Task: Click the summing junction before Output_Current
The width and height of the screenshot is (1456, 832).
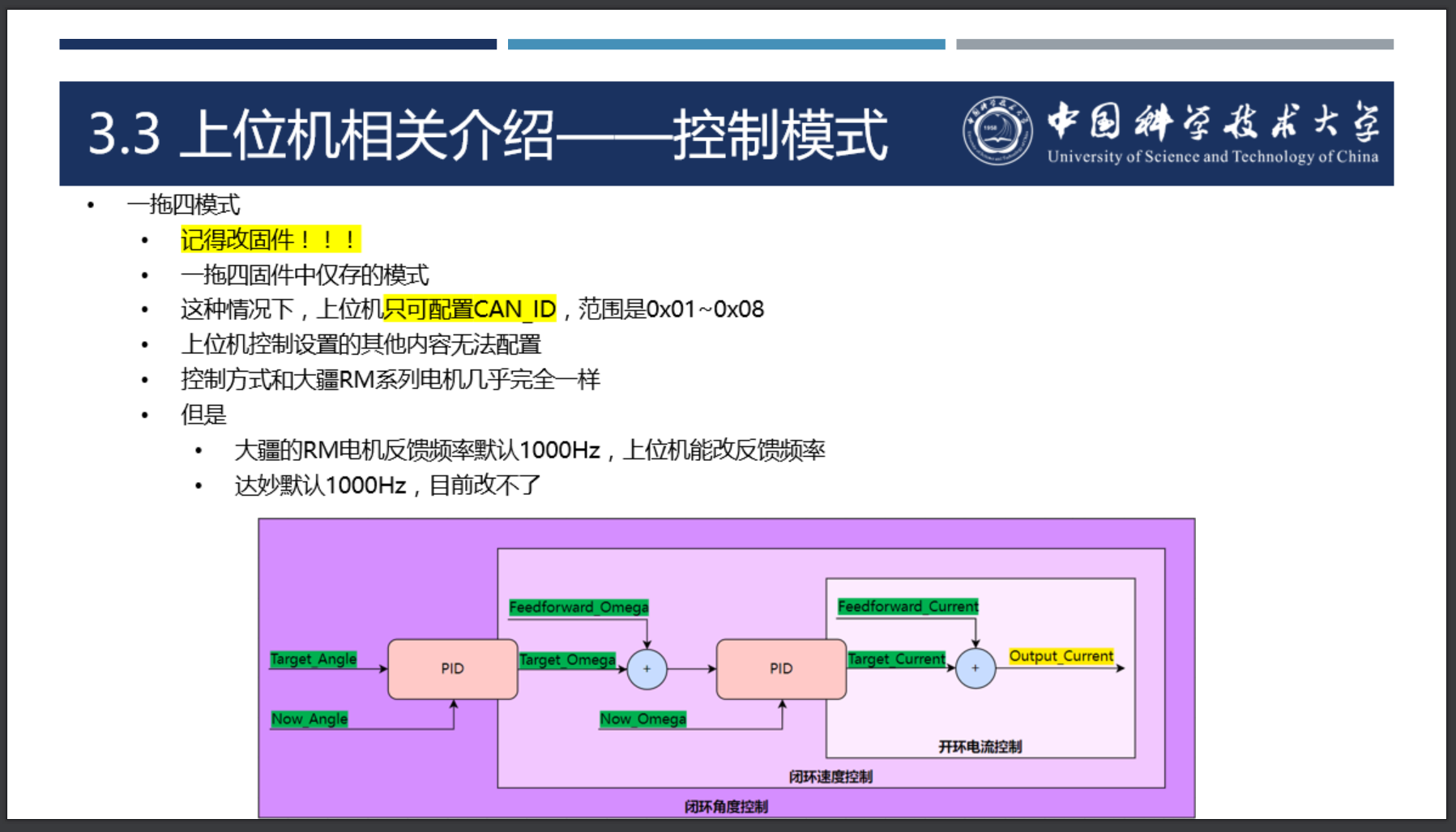Action: click(x=975, y=669)
